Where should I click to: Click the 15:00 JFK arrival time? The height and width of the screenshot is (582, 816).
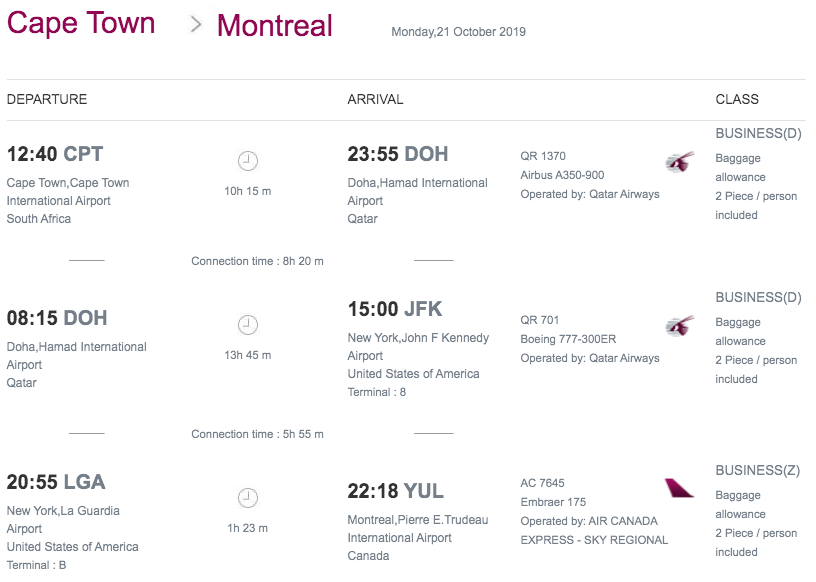pos(394,309)
